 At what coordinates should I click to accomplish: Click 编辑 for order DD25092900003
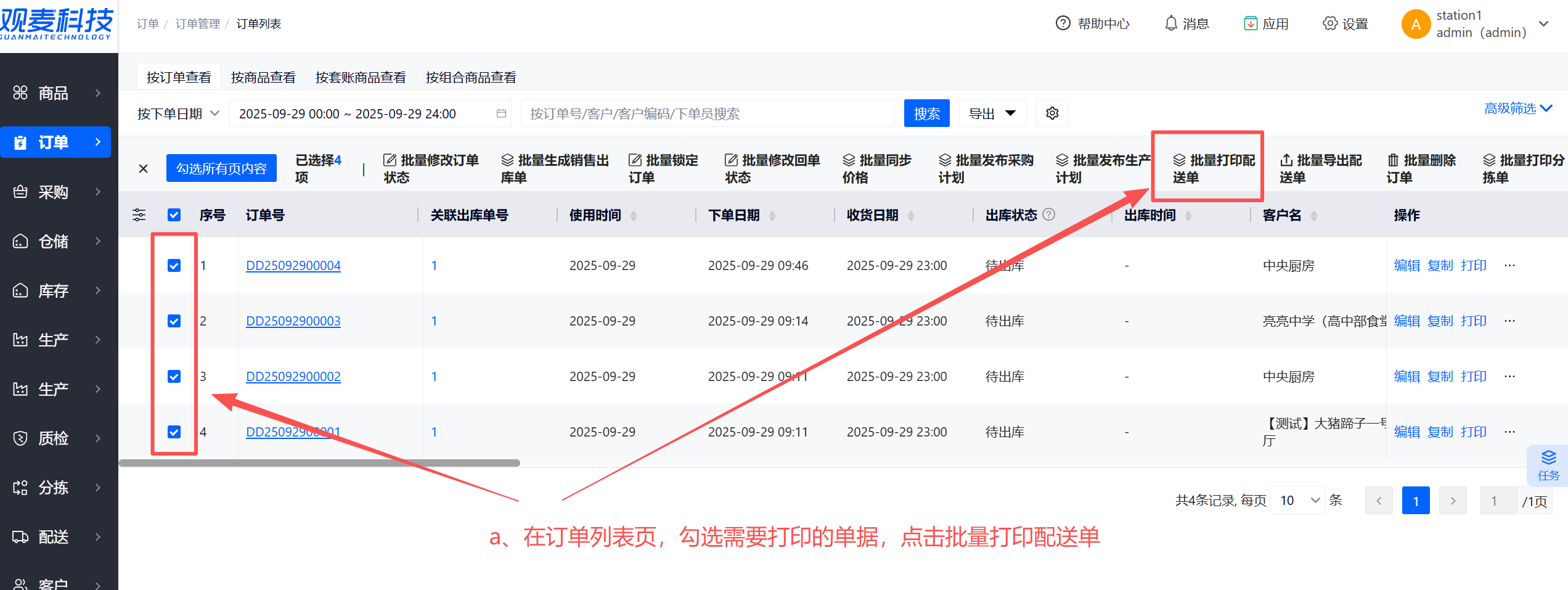coord(1407,321)
